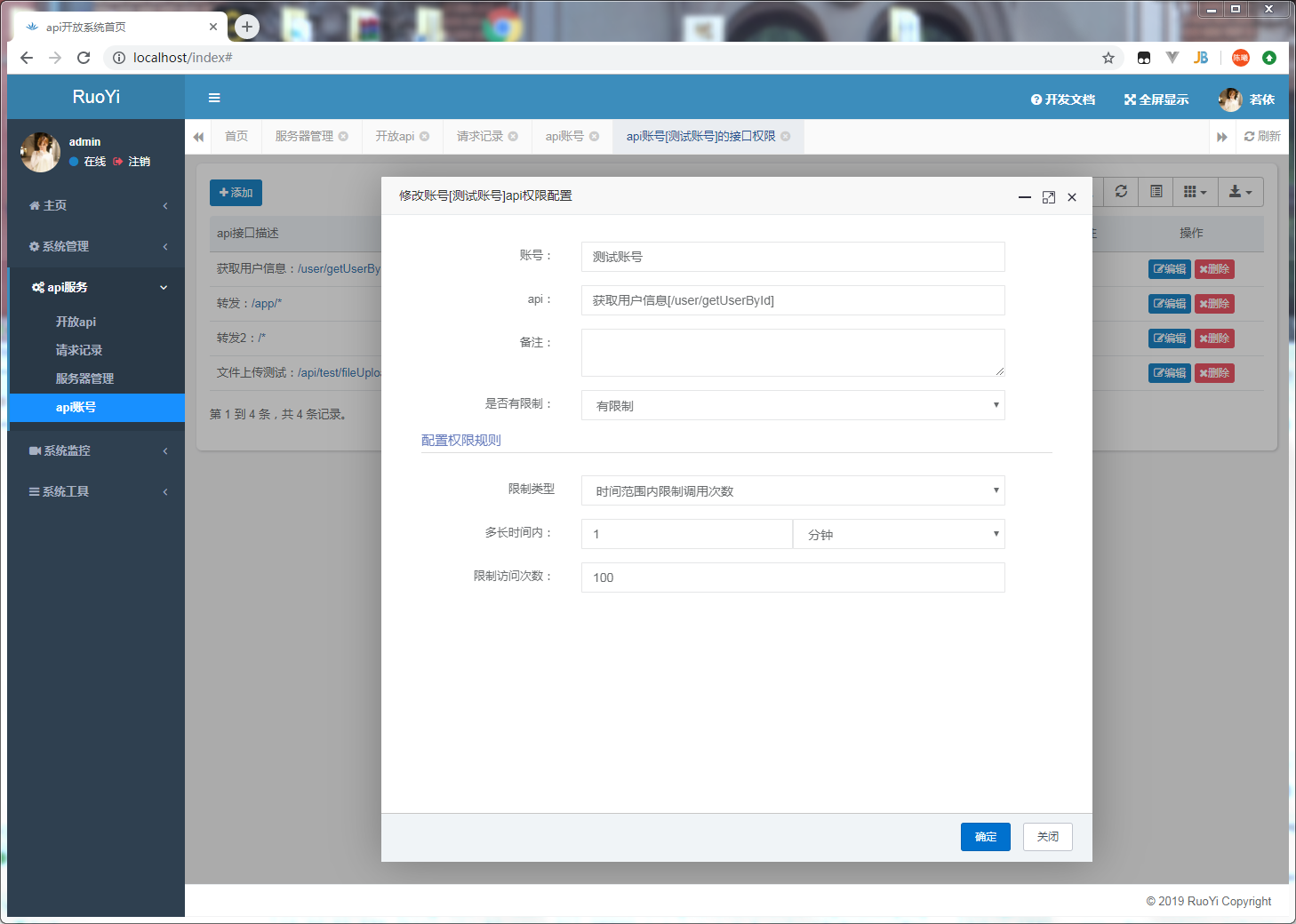Click the 限制访问次数 input field

pos(792,577)
